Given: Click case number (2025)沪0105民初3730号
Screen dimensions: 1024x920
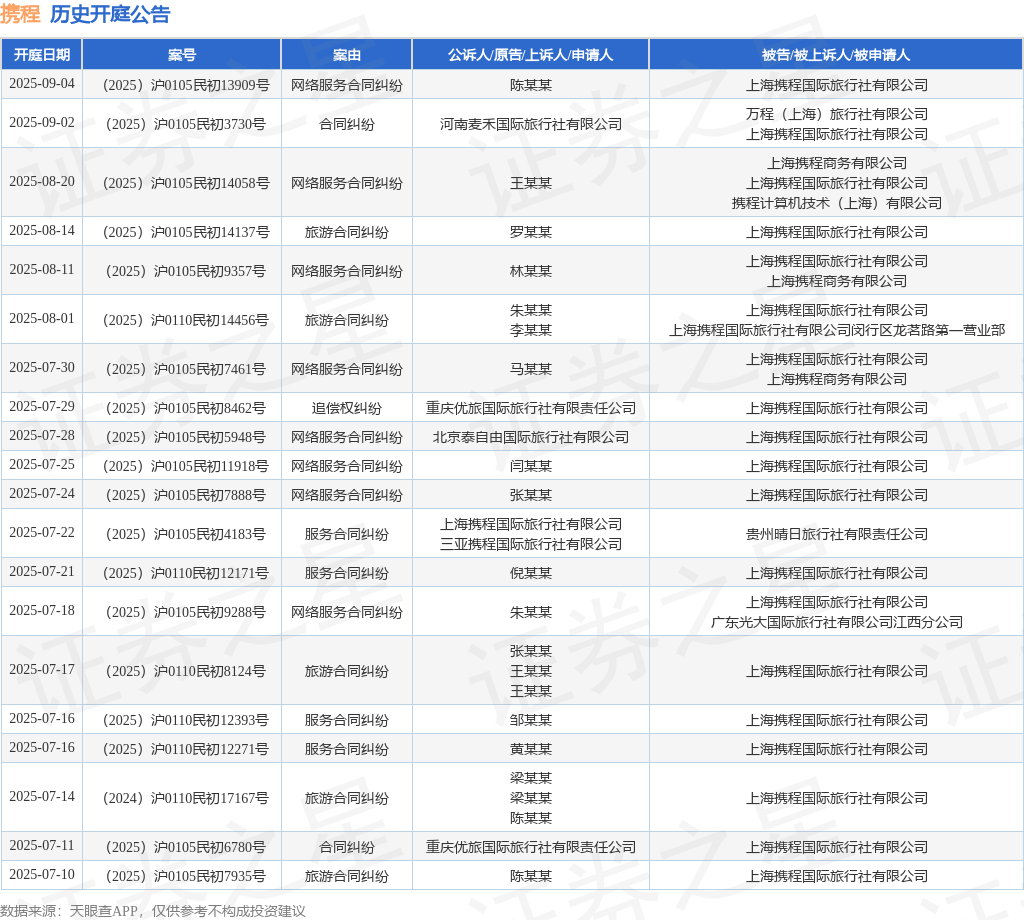Looking at the screenshot, I should 186,124.
